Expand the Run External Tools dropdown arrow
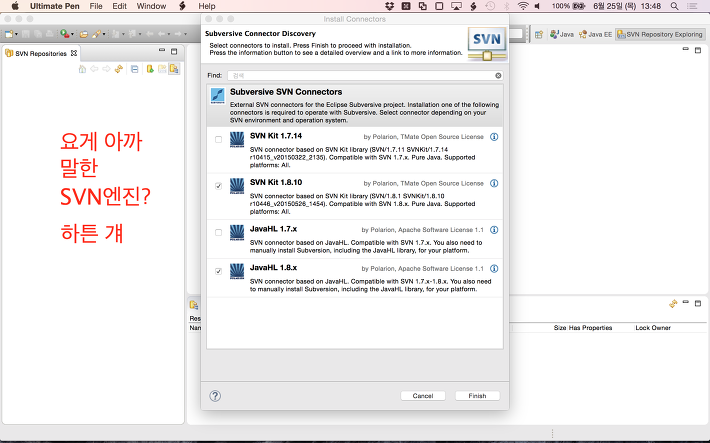The width and height of the screenshot is (710, 443). 72,34
